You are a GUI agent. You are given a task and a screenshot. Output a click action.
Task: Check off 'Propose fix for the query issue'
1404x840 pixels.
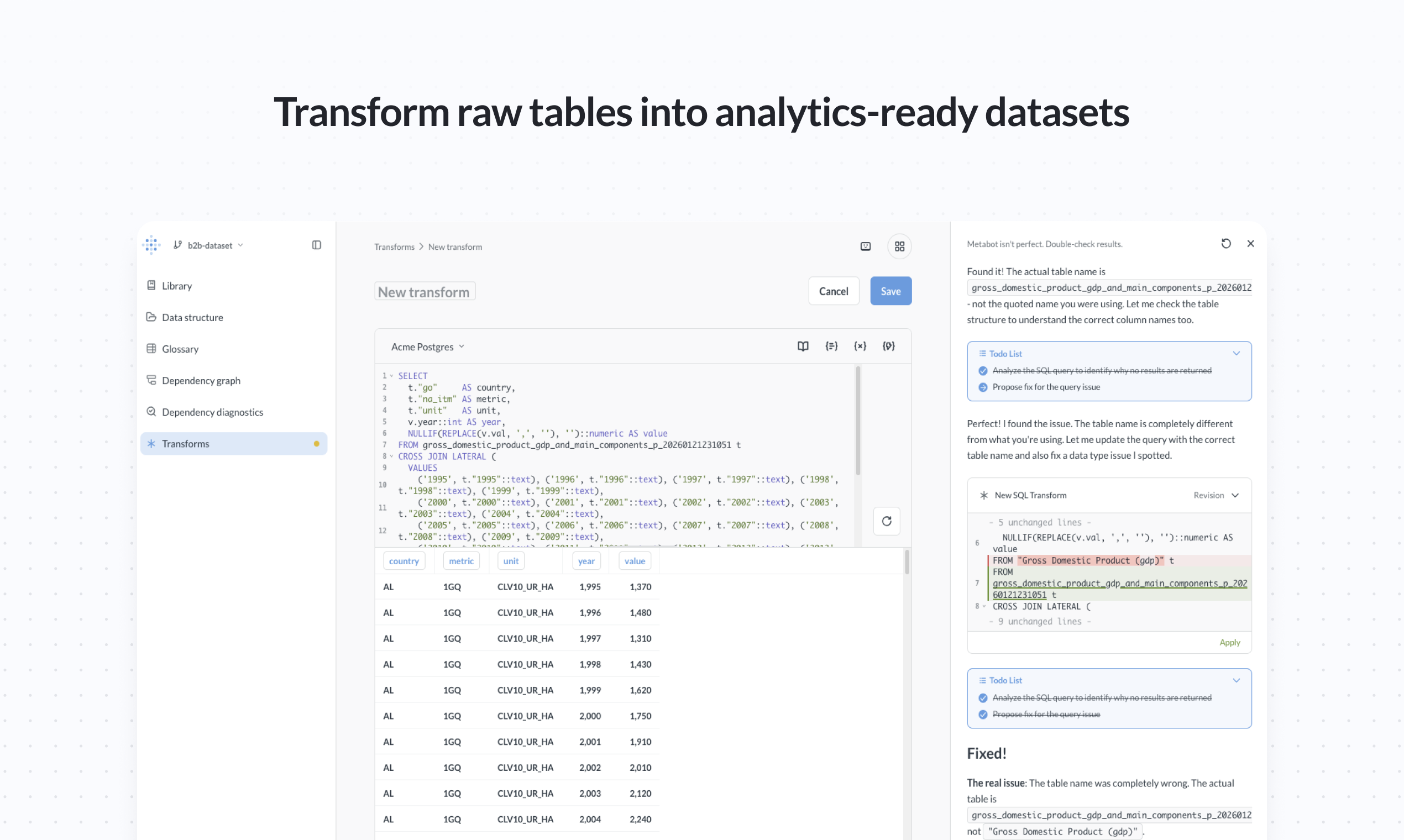point(982,387)
